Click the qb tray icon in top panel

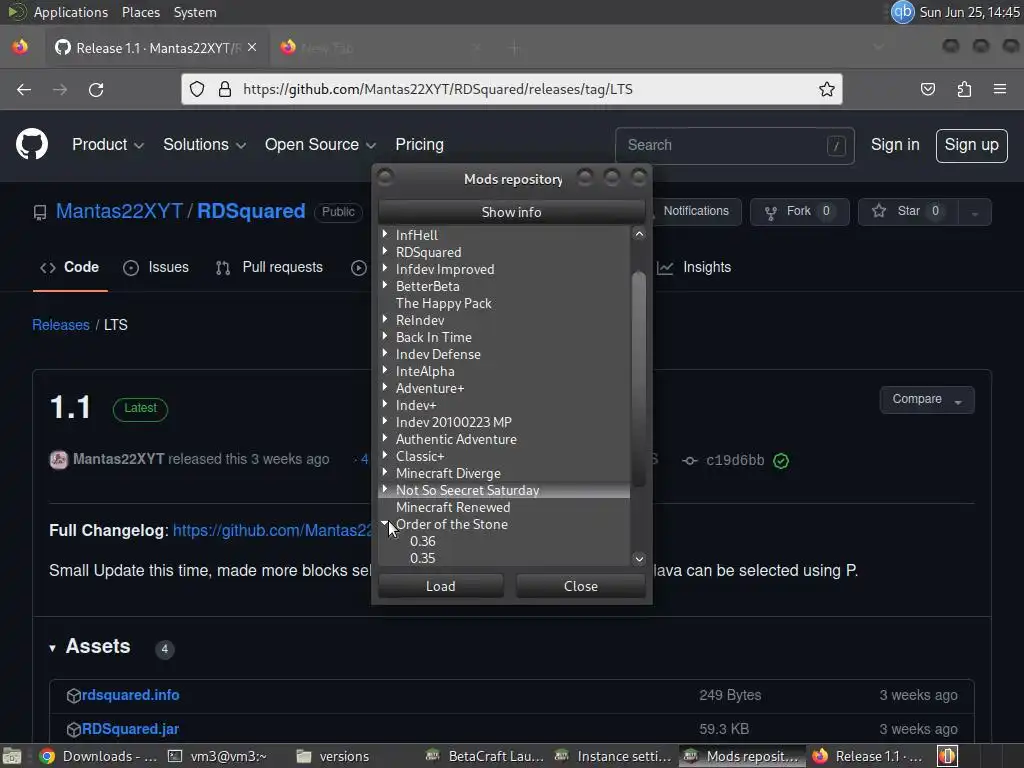click(903, 12)
